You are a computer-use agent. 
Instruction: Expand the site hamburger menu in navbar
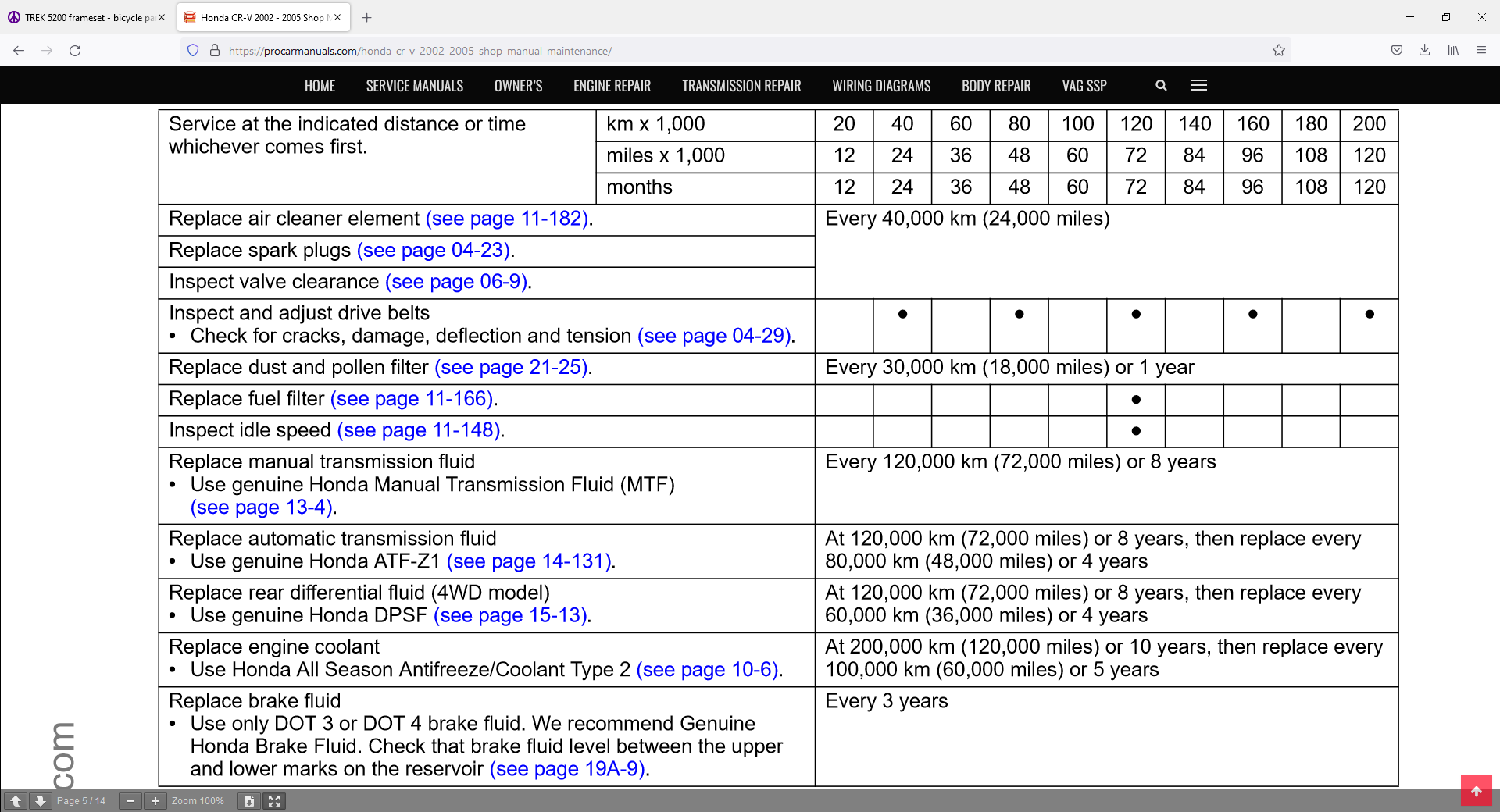click(1199, 86)
